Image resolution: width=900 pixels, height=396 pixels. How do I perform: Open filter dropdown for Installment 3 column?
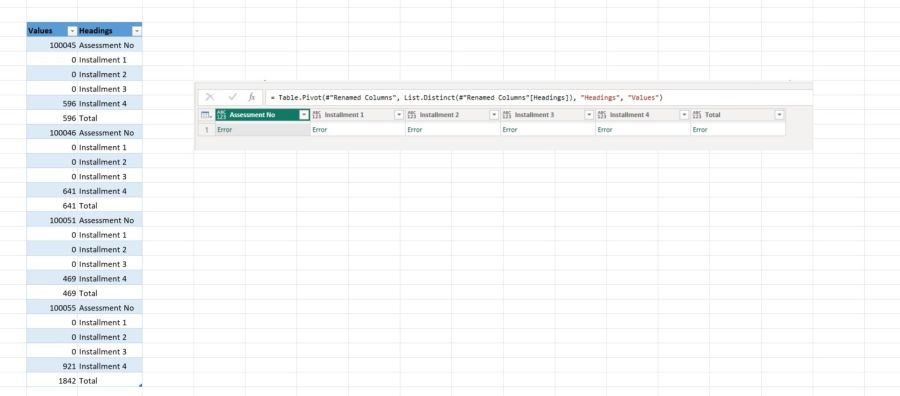589,115
